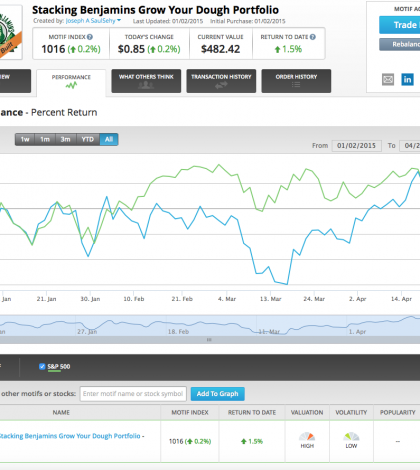420x470 pixels.
Task: Uncheck the S&P 500 comparison checkbox
Action: pos(42,366)
